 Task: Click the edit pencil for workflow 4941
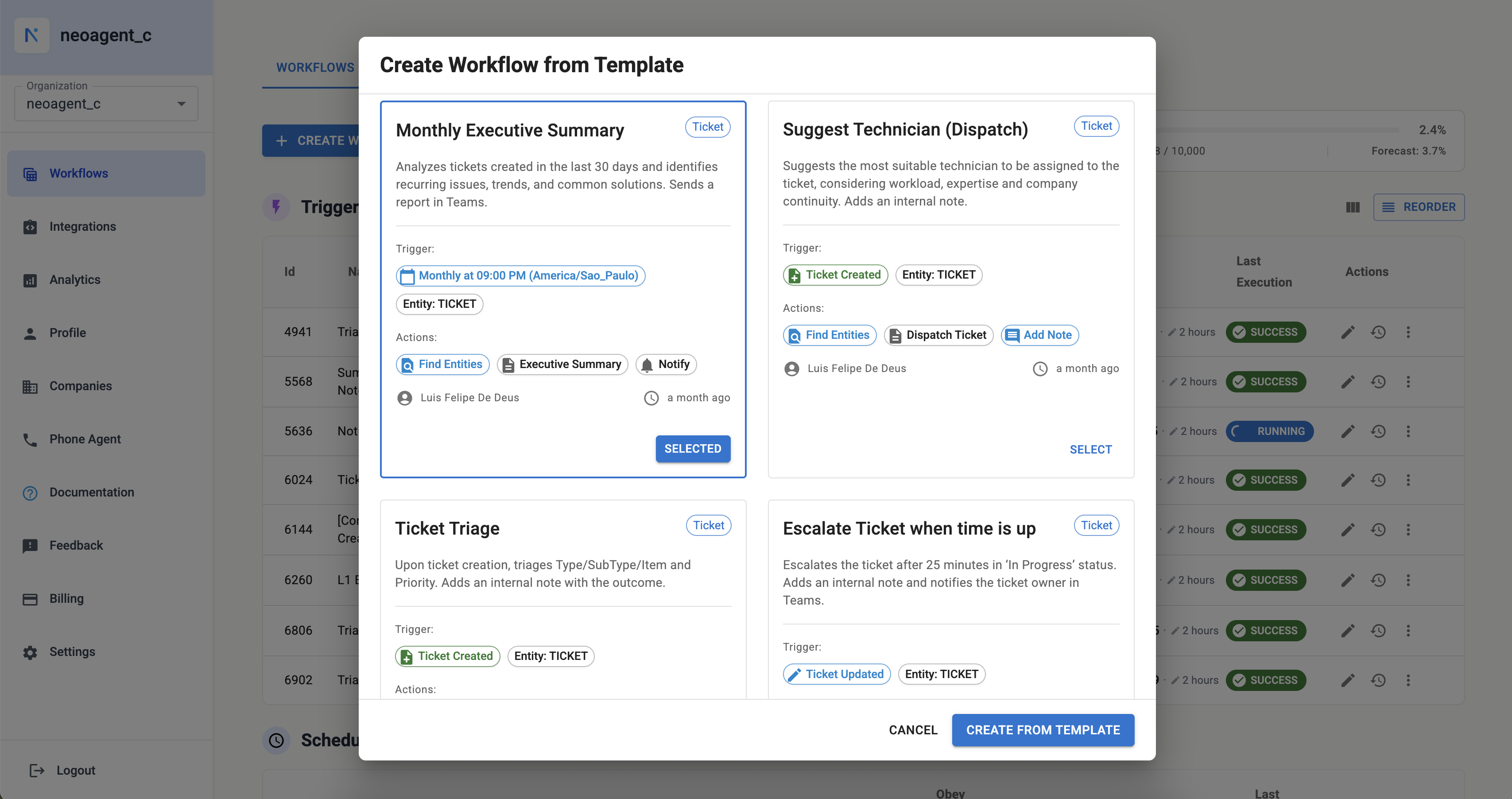pyautogui.click(x=1348, y=332)
